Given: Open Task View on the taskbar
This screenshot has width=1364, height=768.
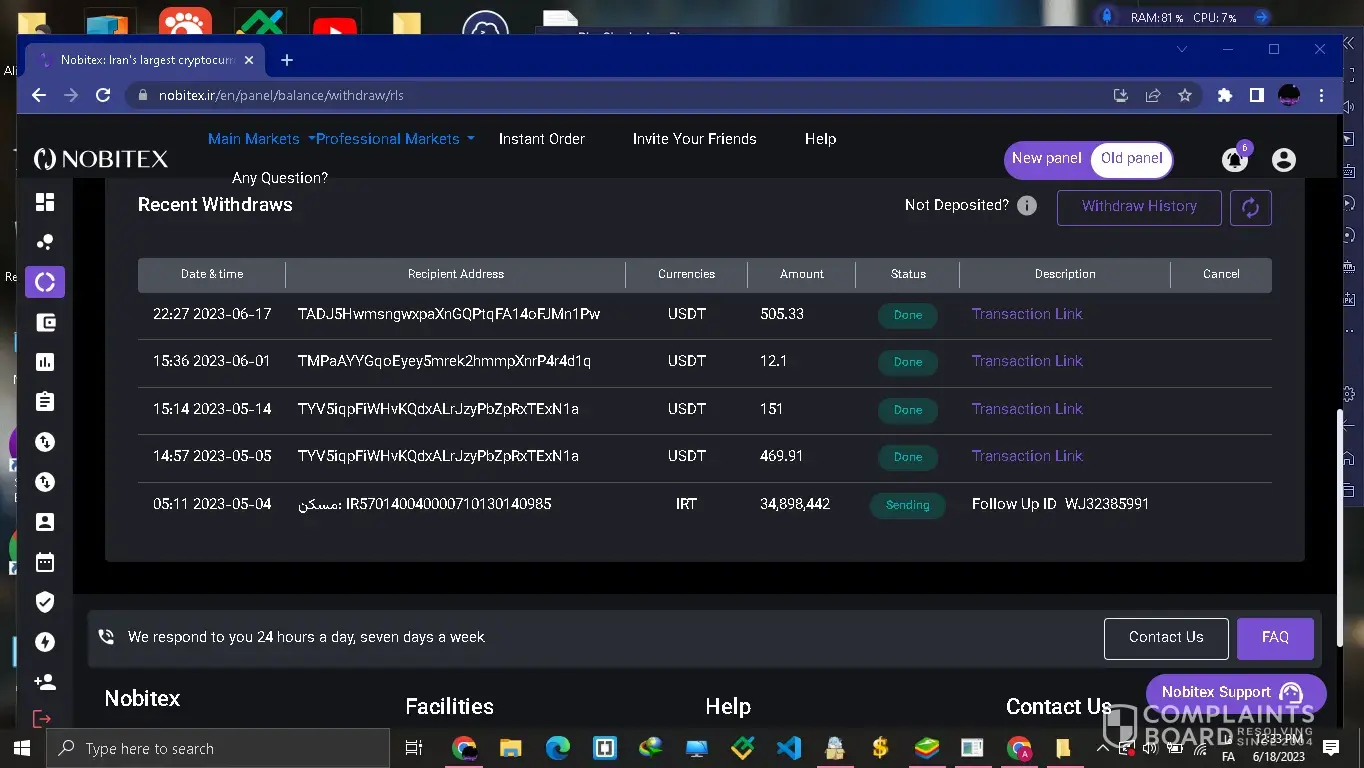Looking at the screenshot, I should [x=413, y=748].
